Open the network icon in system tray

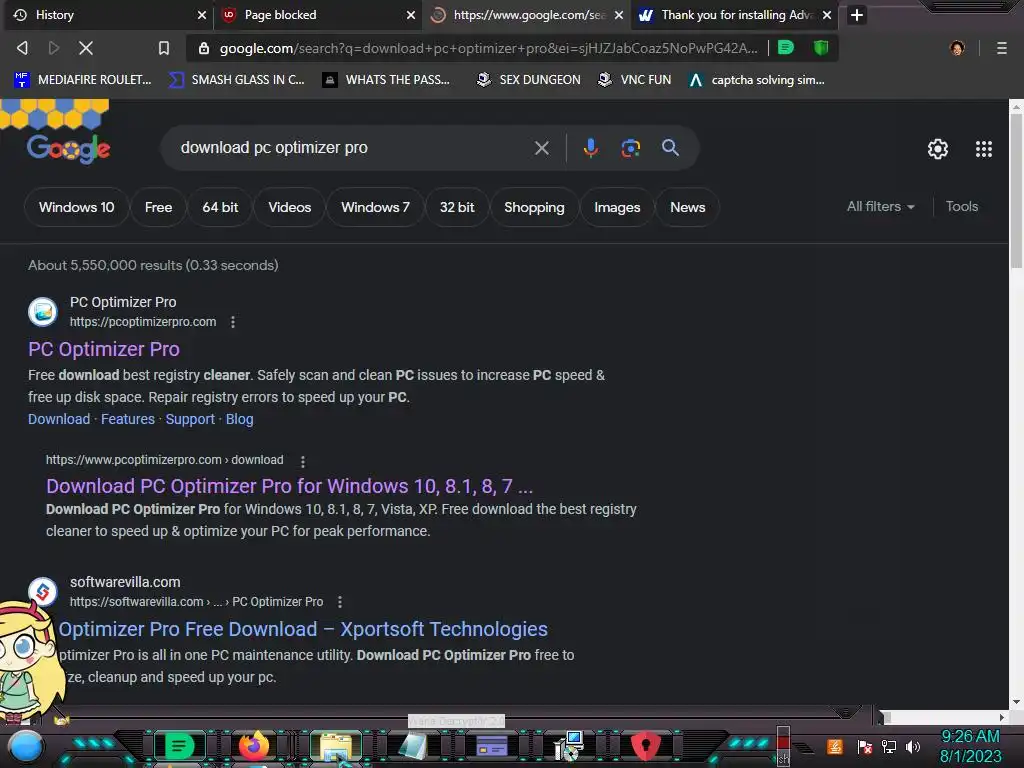889,746
